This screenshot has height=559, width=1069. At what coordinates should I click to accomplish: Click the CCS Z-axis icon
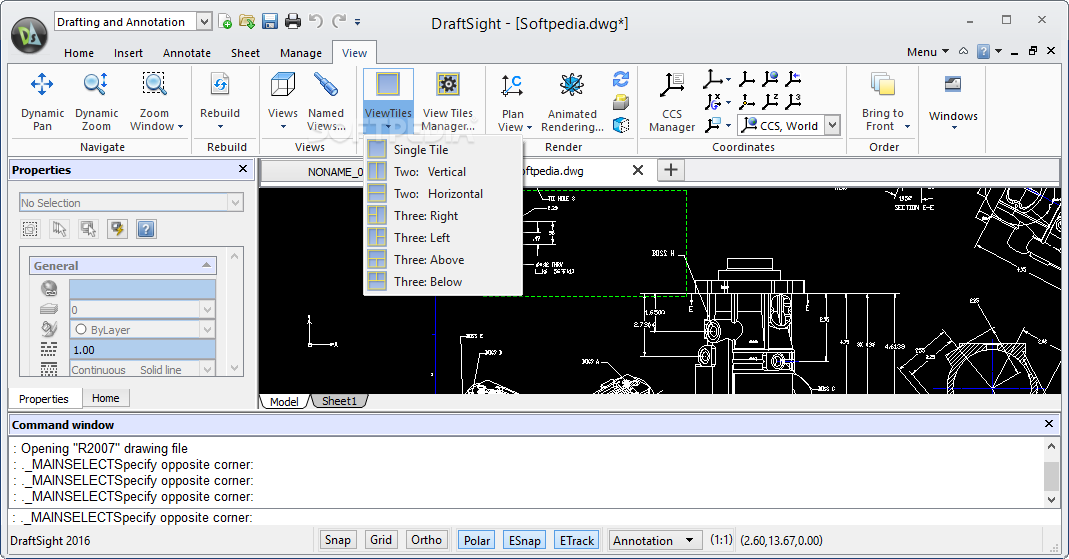click(x=770, y=102)
